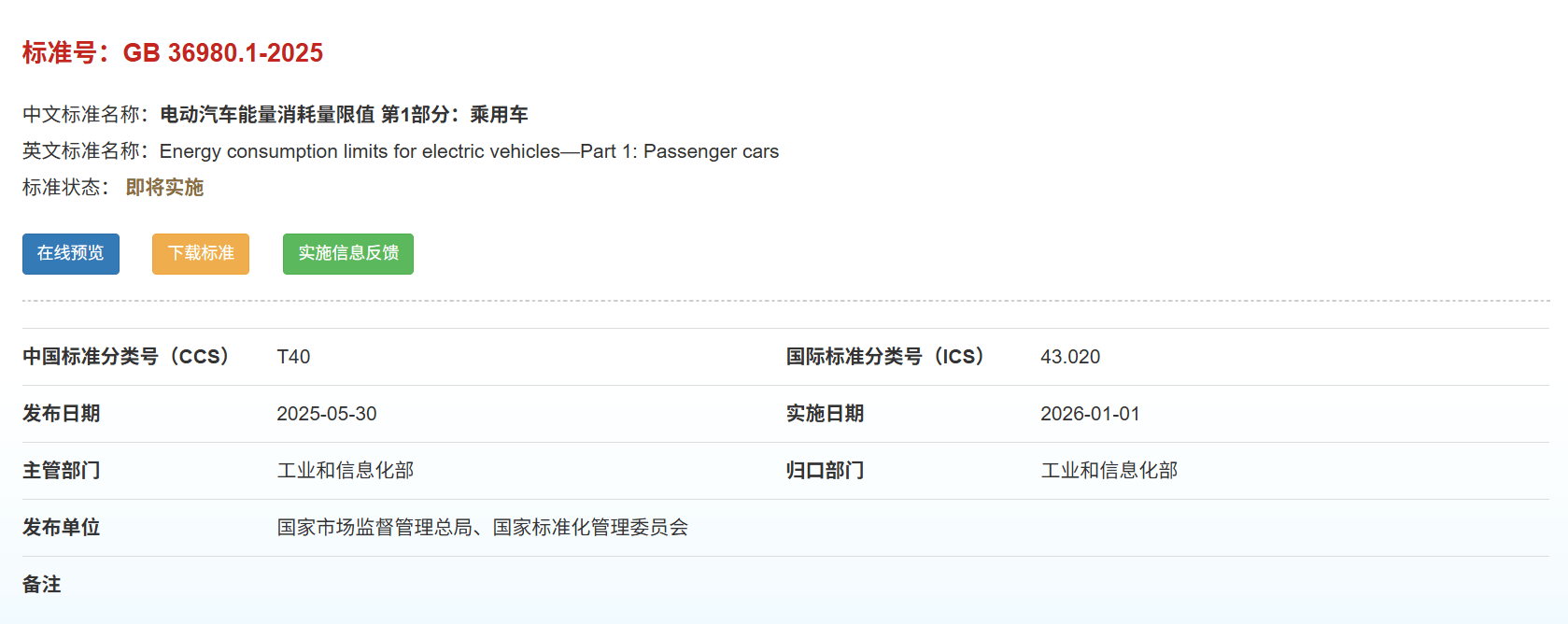
Task: Click the 发布日期 label
Action: pos(62,414)
